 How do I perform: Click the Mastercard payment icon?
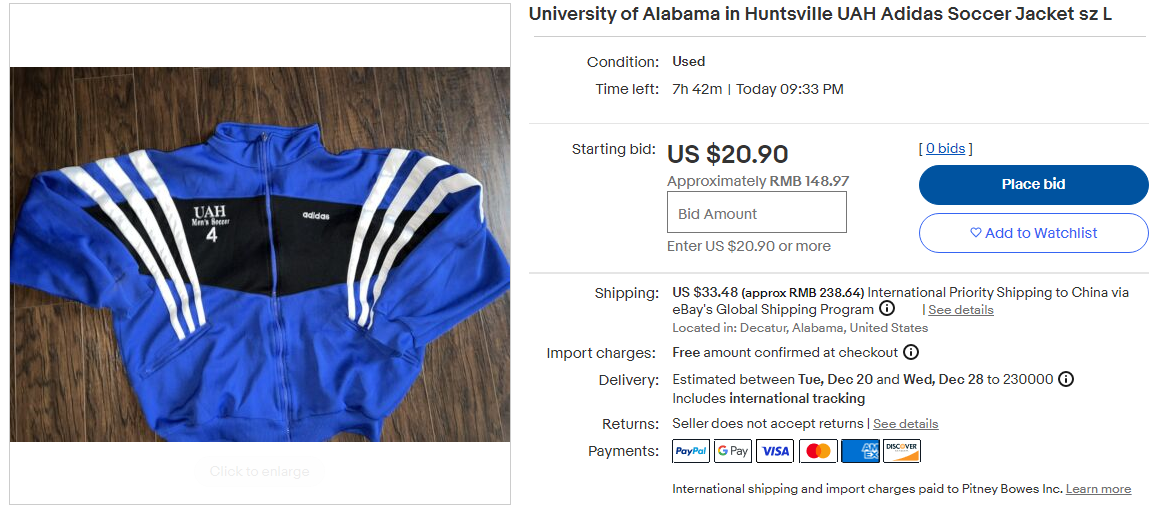click(818, 451)
